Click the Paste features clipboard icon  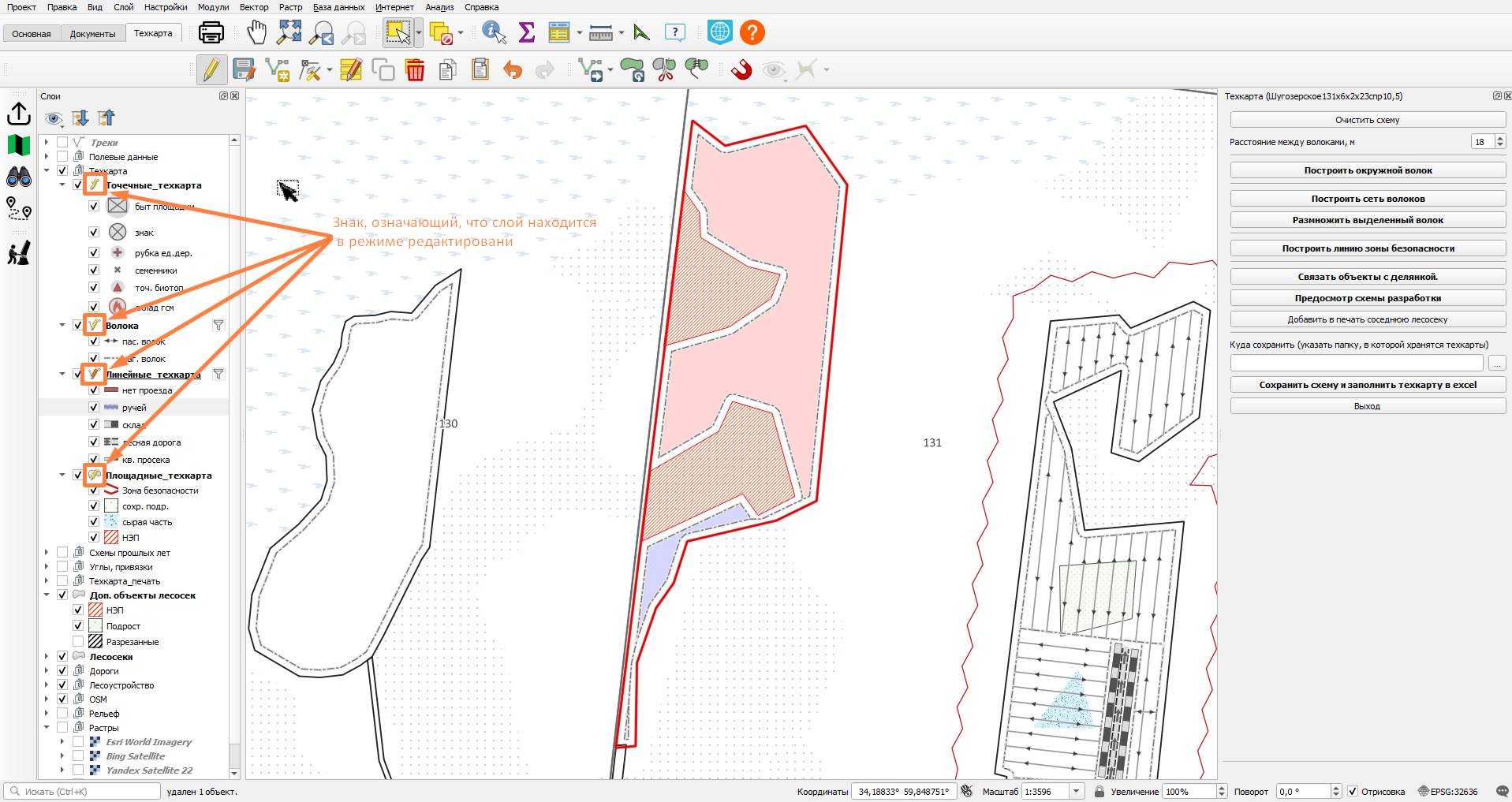pyautogui.click(x=480, y=70)
